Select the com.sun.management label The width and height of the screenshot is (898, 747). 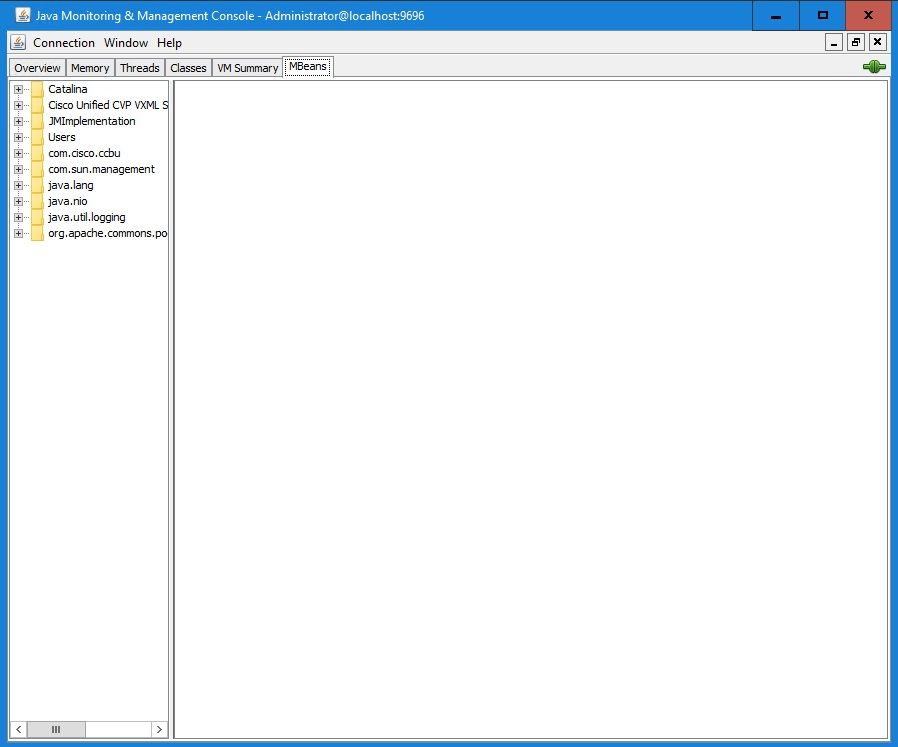101,169
